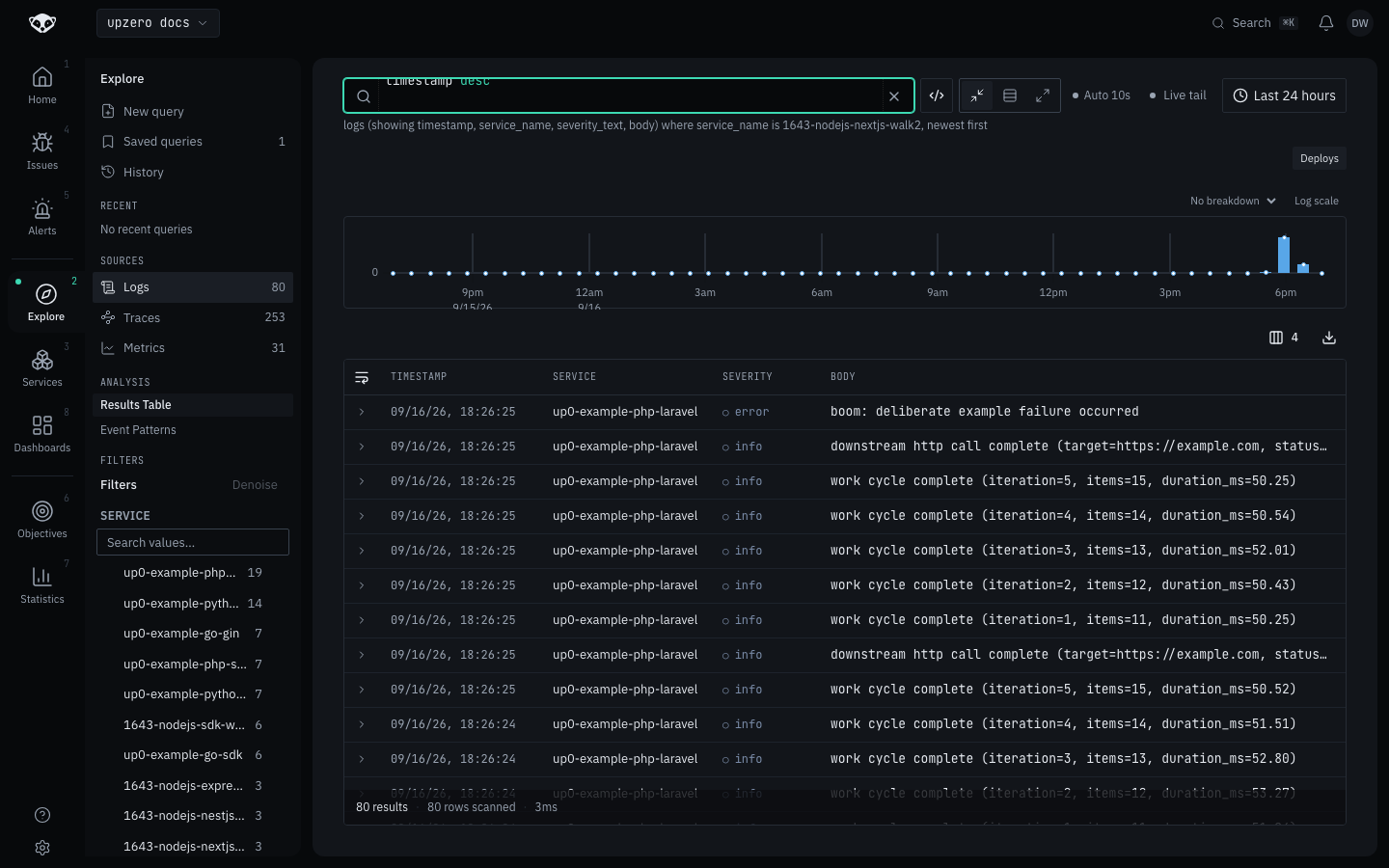The image size is (1389, 868).
Task: Open the settings gear icon
Action: tap(42, 848)
